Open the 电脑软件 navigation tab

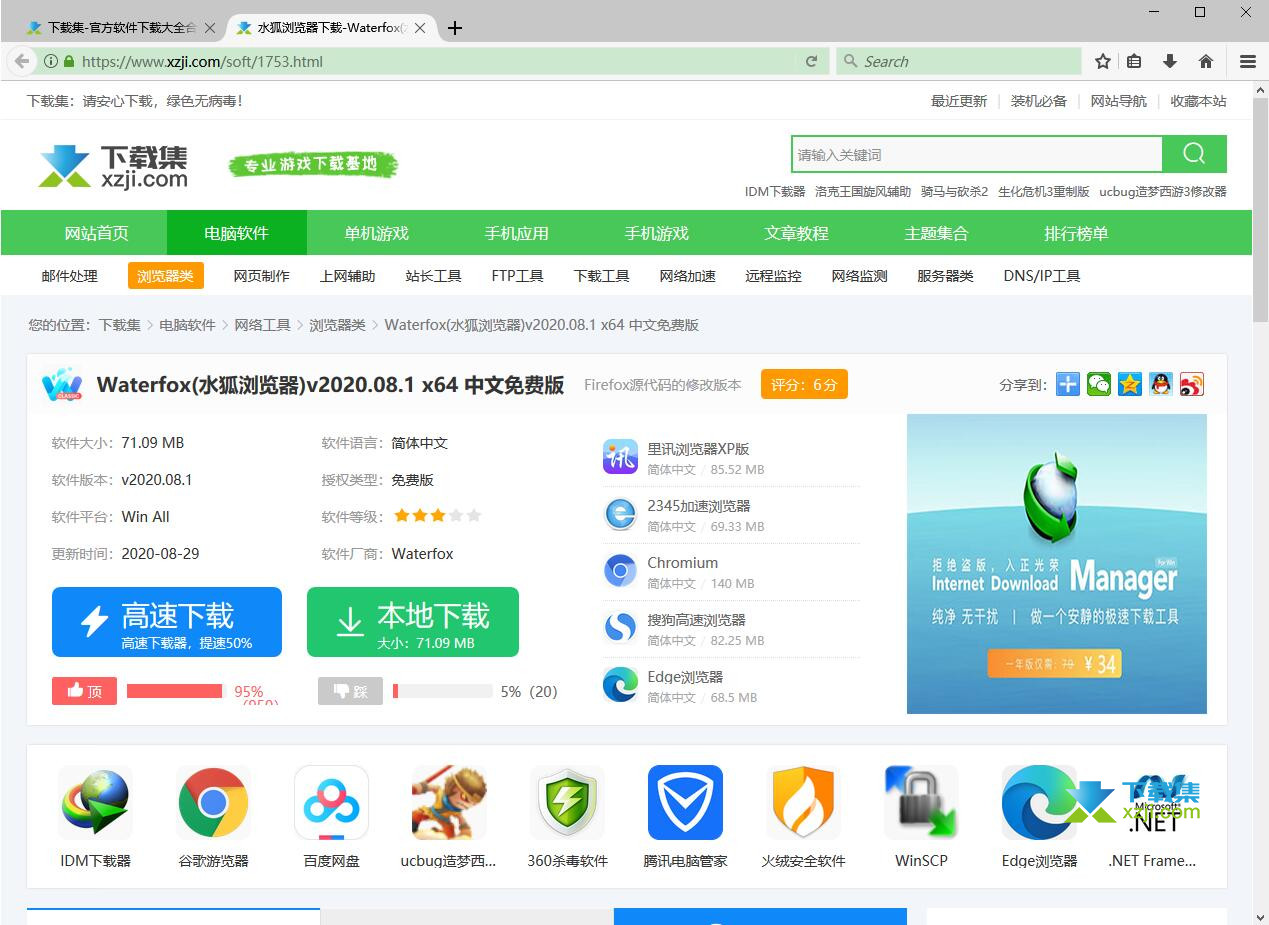pyautogui.click(x=237, y=233)
